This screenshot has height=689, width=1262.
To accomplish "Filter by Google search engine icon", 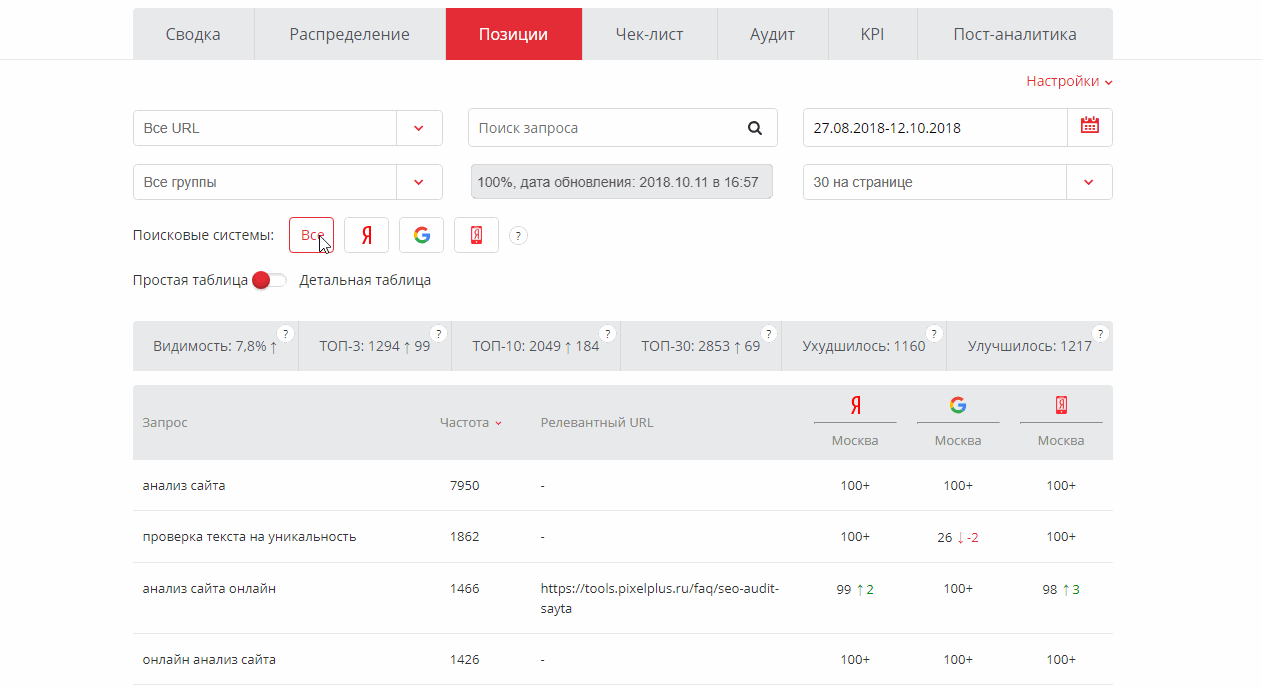I will click(x=421, y=235).
